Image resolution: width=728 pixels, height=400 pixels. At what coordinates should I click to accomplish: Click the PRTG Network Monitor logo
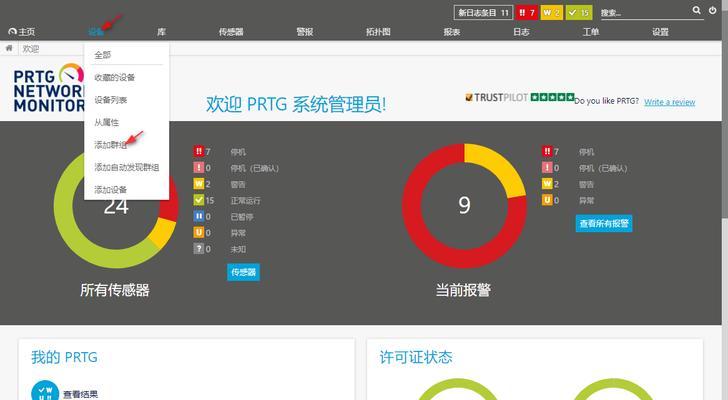[x=49, y=88]
